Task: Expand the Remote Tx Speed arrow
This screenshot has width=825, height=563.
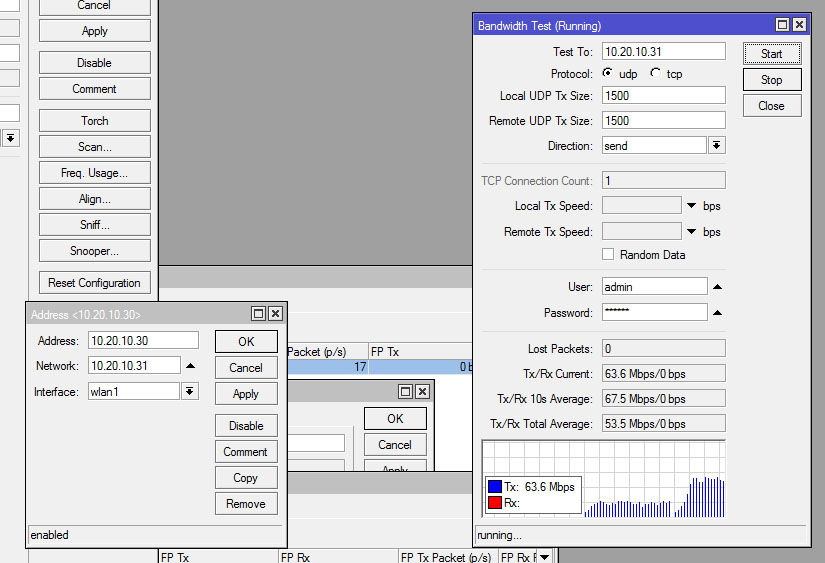Action: tap(691, 232)
